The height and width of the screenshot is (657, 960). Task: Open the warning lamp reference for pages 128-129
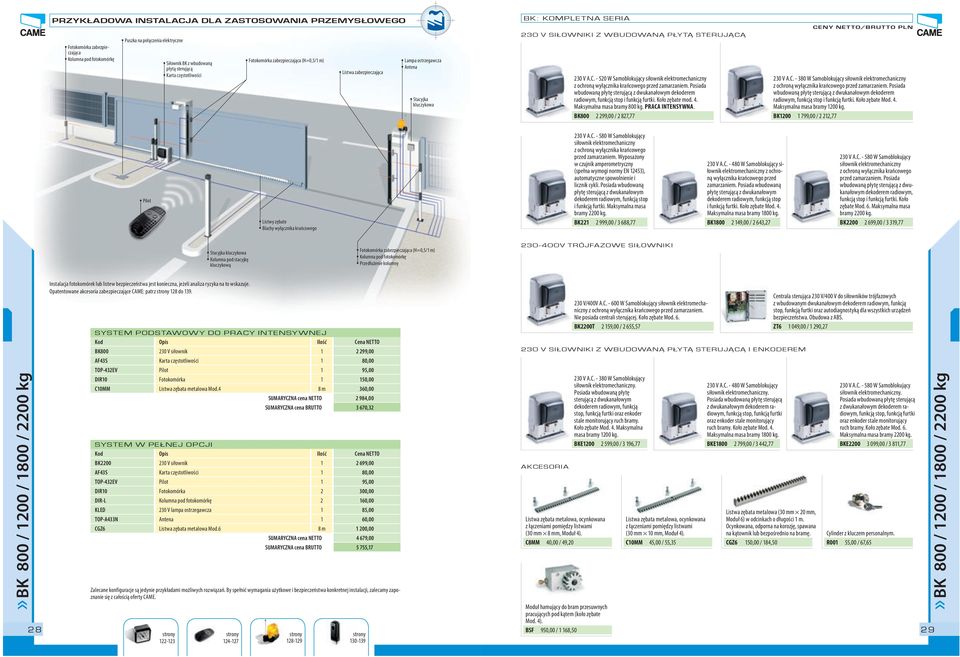(x=277, y=637)
